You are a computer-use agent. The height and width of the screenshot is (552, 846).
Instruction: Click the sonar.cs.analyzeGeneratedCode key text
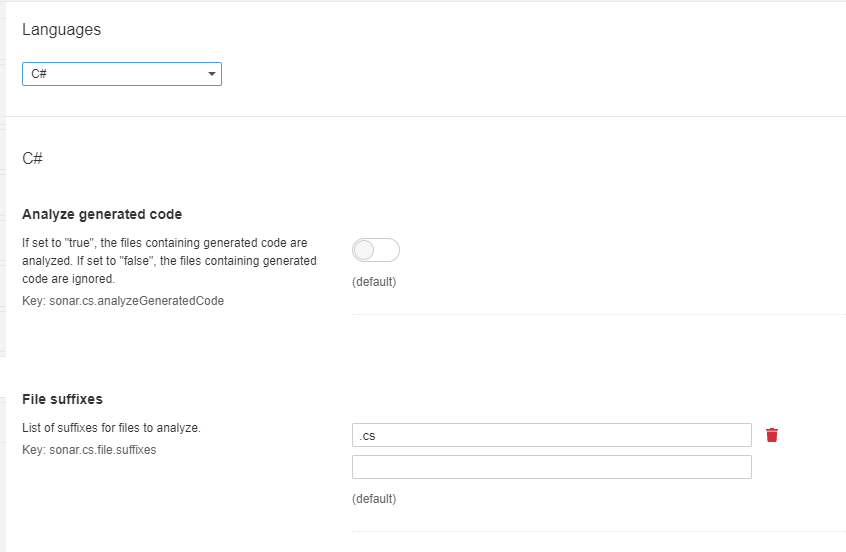point(123,300)
